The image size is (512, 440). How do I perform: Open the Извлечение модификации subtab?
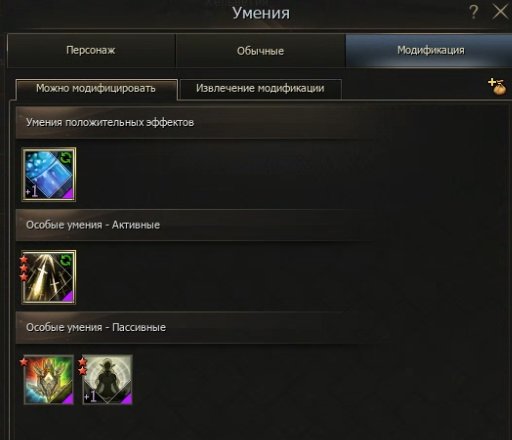pos(260,89)
